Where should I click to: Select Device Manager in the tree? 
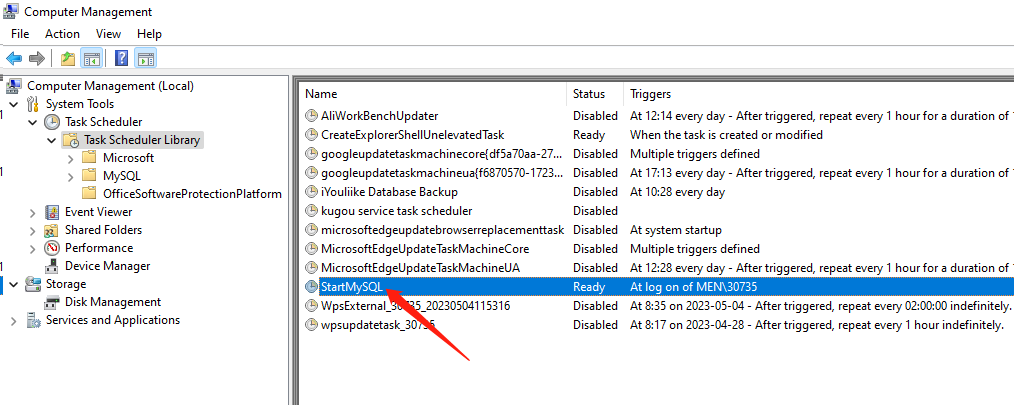coord(107,266)
